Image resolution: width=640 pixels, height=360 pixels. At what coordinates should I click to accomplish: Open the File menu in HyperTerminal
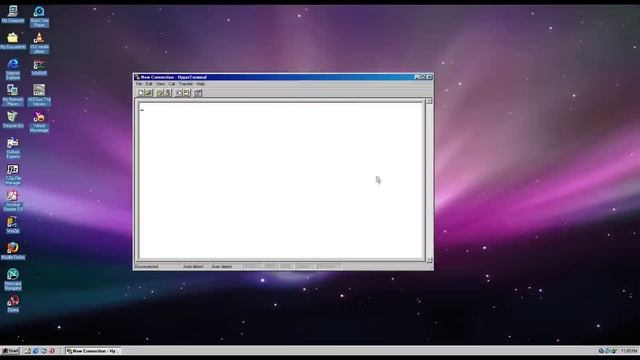click(x=139, y=84)
